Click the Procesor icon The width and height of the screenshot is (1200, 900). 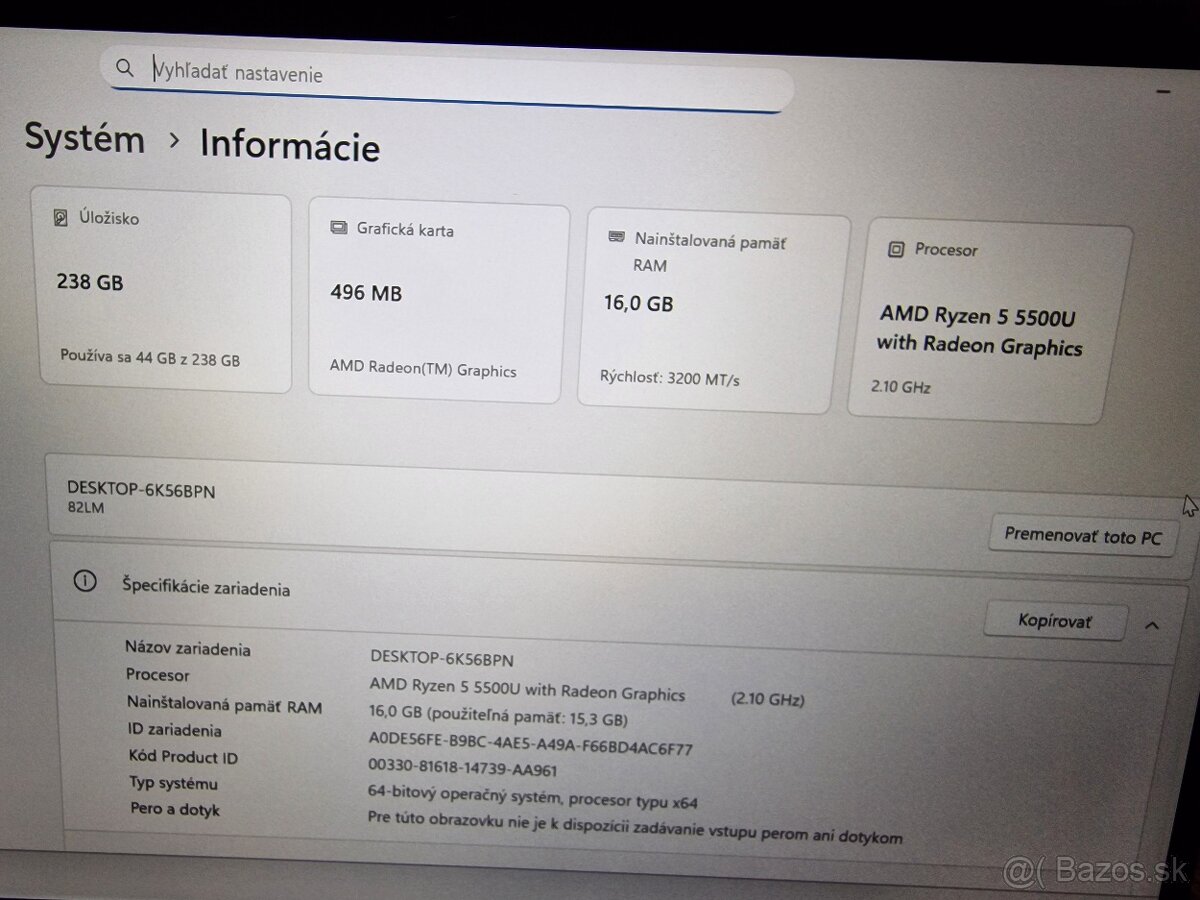(895, 249)
